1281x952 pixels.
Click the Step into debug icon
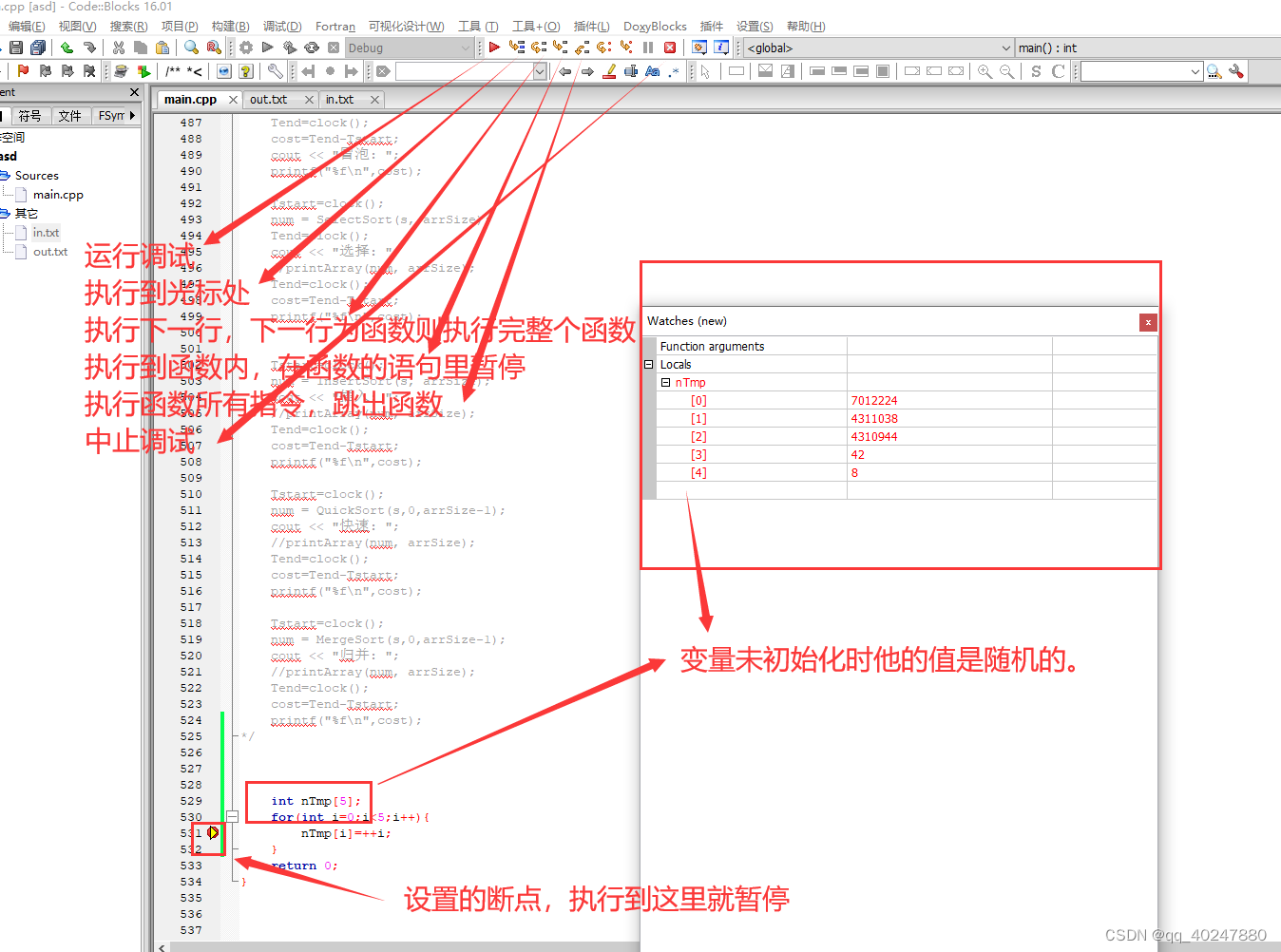point(560,48)
